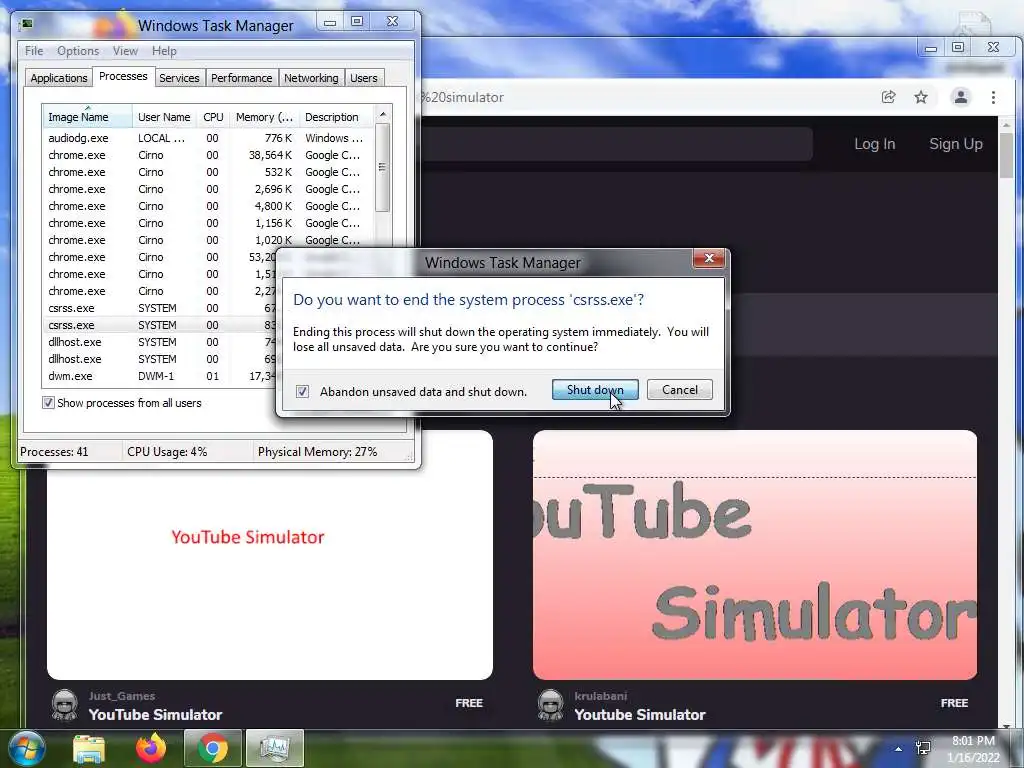Sort processes by Description column
Viewport: 1024px width, 768px height.
tap(336, 117)
